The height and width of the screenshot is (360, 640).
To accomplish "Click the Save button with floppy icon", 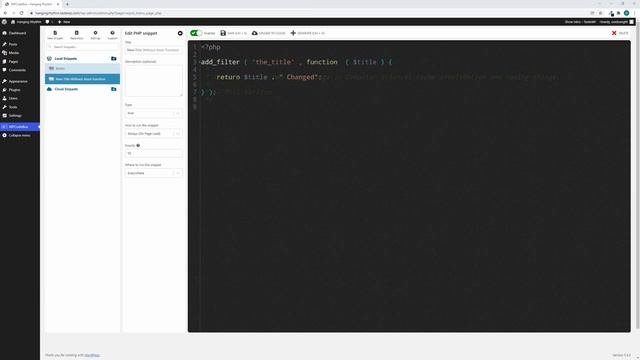I will (x=233, y=33).
